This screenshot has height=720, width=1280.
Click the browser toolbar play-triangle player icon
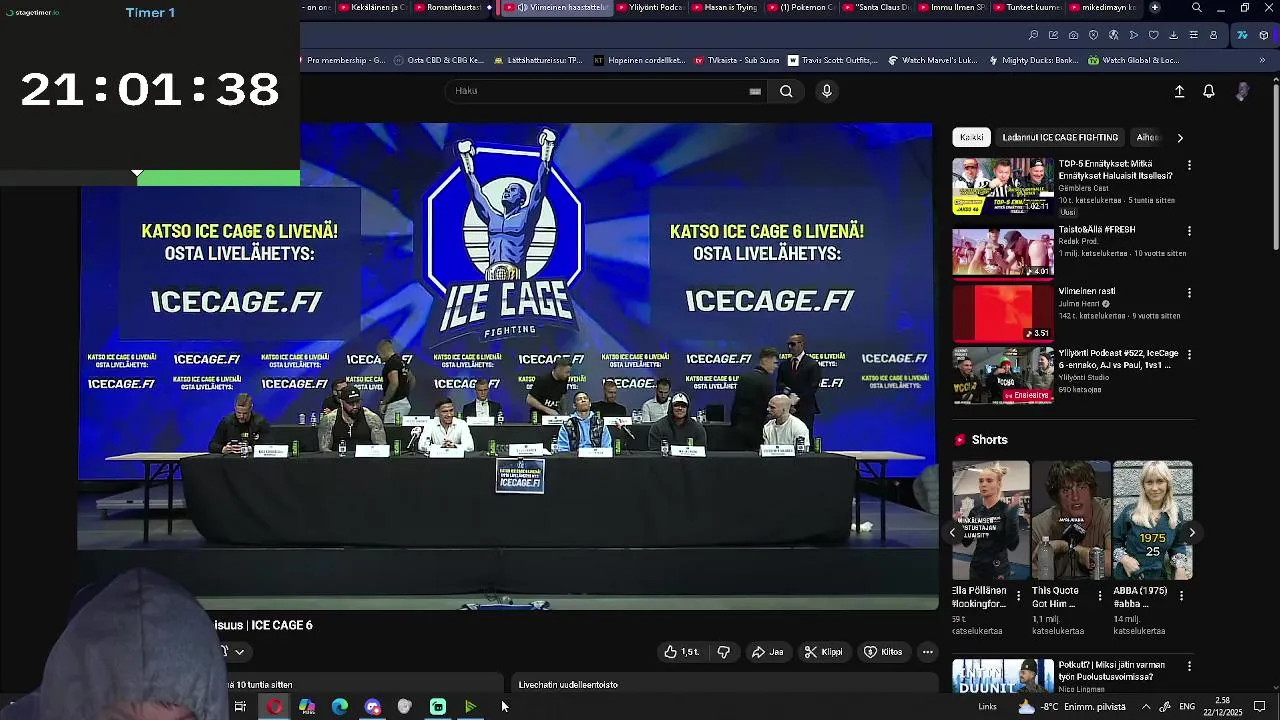pos(1133,35)
